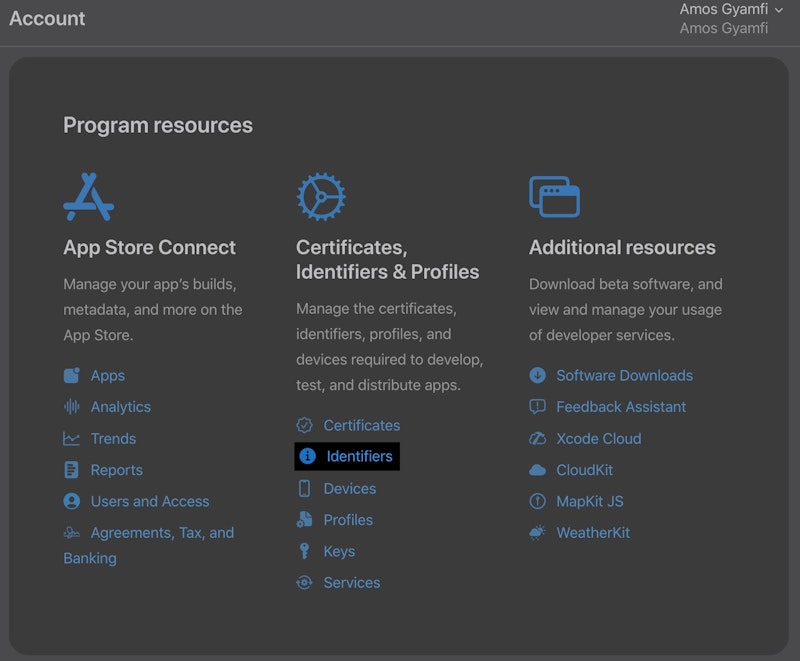800x661 pixels.
Task: Open the Certificates link
Action: [361, 426]
